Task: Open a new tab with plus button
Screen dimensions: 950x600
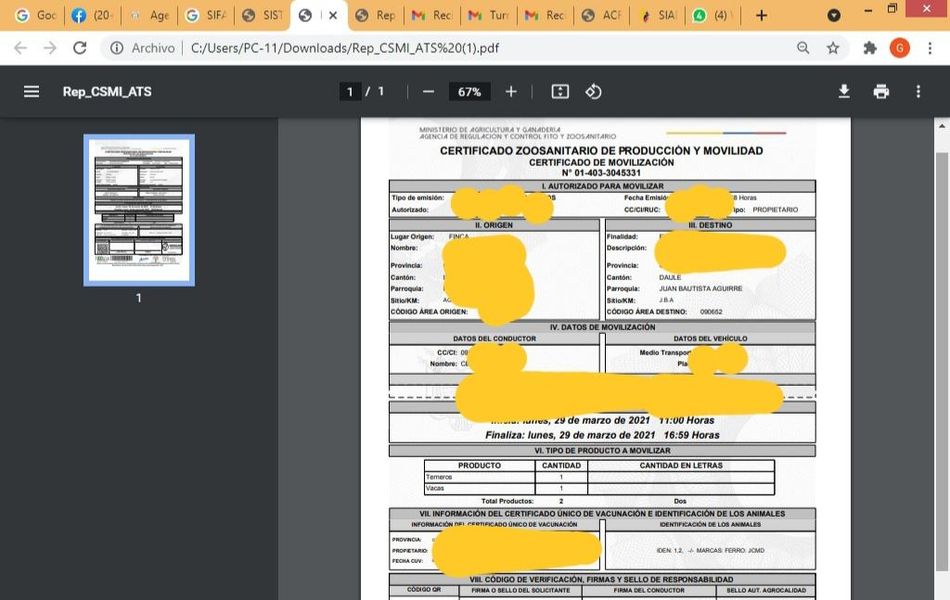Action: (762, 15)
